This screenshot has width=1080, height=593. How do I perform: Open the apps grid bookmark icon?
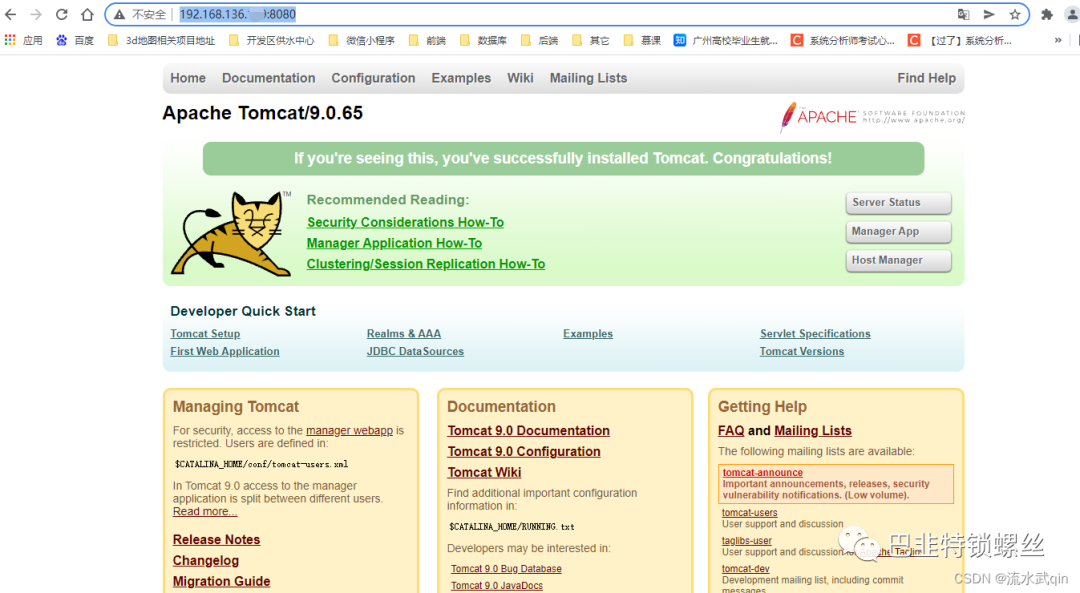[x=10, y=41]
